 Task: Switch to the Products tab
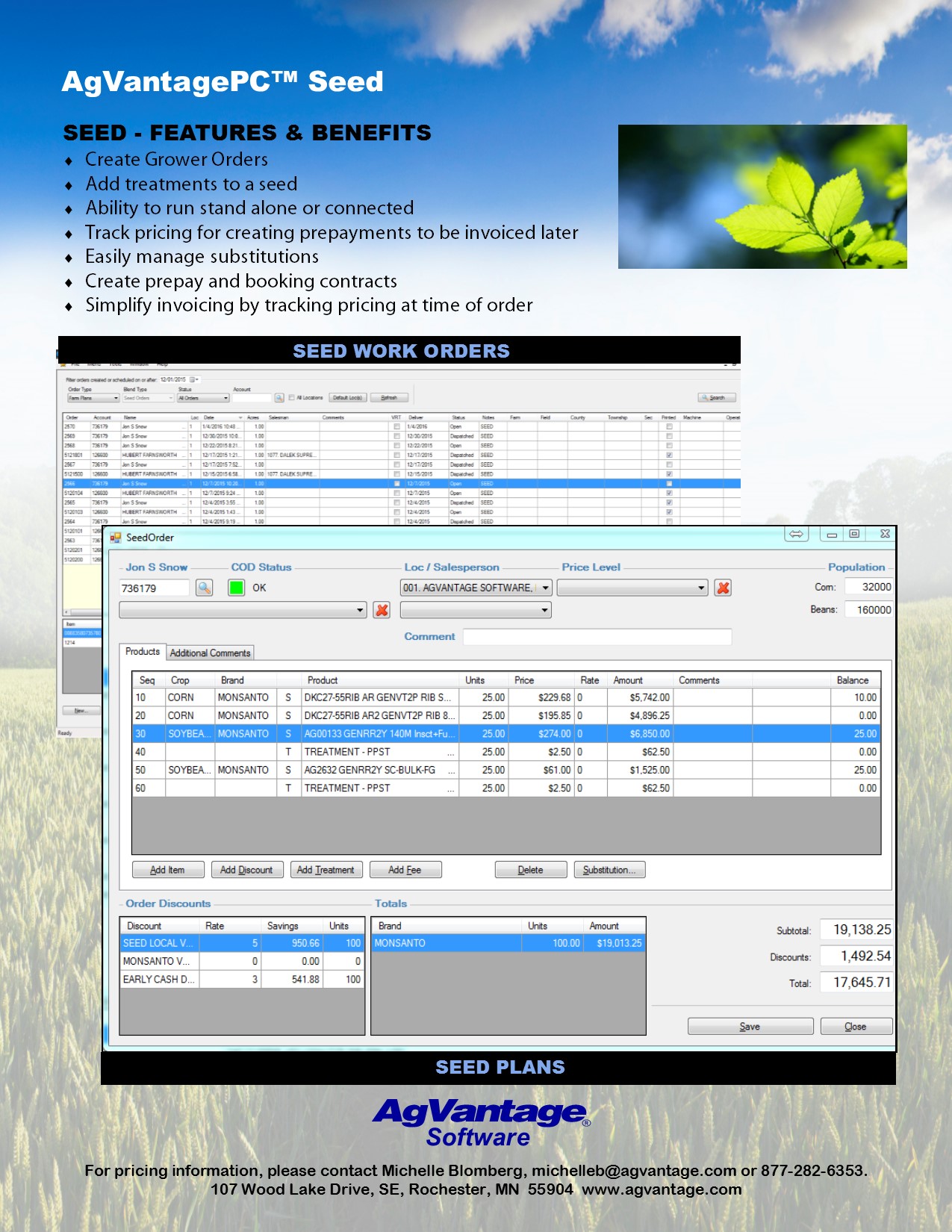click(x=142, y=652)
